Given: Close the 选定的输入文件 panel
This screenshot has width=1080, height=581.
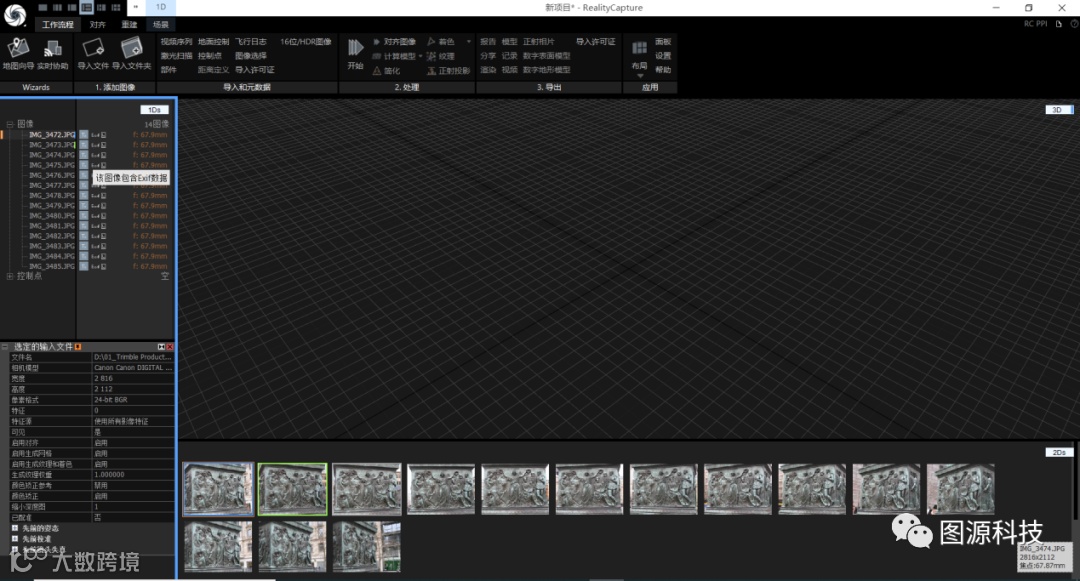Looking at the screenshot, I should pos(169,347).
